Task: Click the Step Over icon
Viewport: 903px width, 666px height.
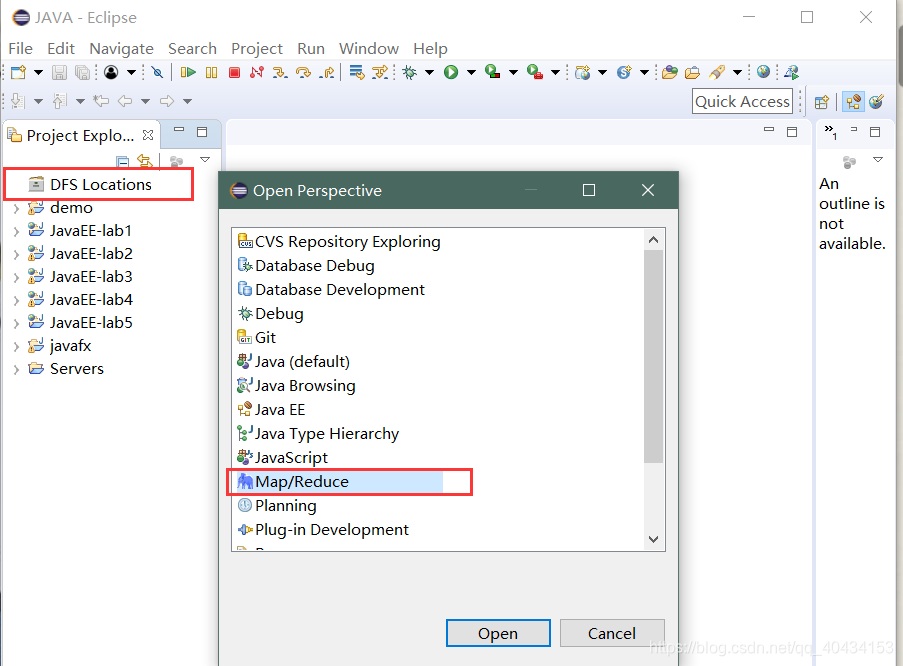Action: click(x=303, y=72)
